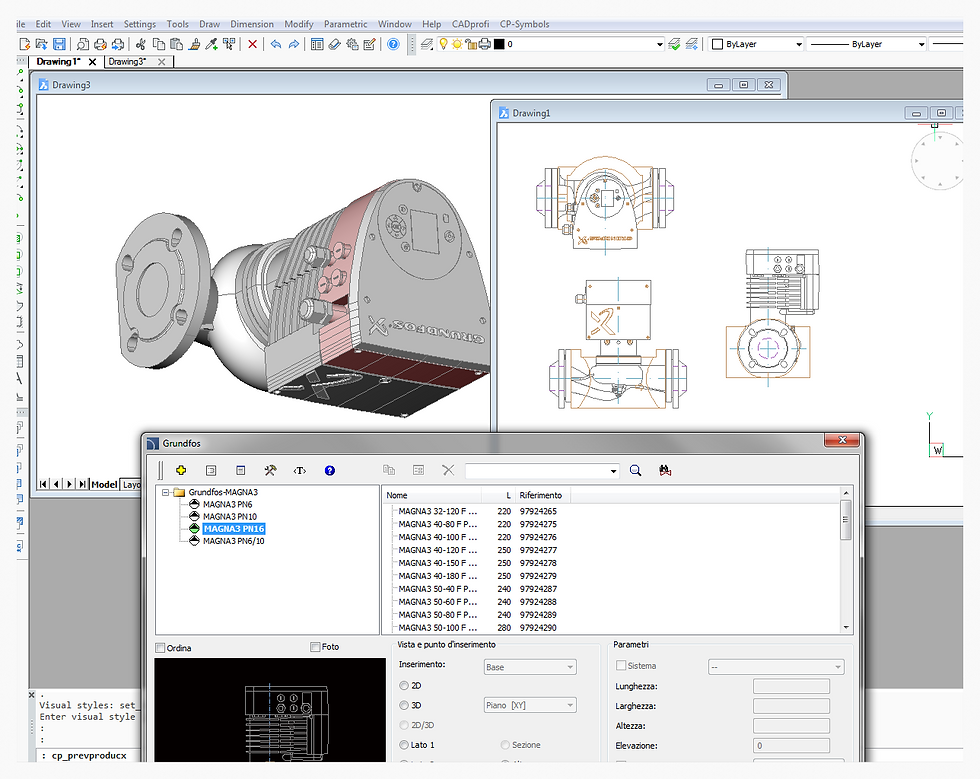
Task: Switch to the Model layout tab
Action: (104, 485)
